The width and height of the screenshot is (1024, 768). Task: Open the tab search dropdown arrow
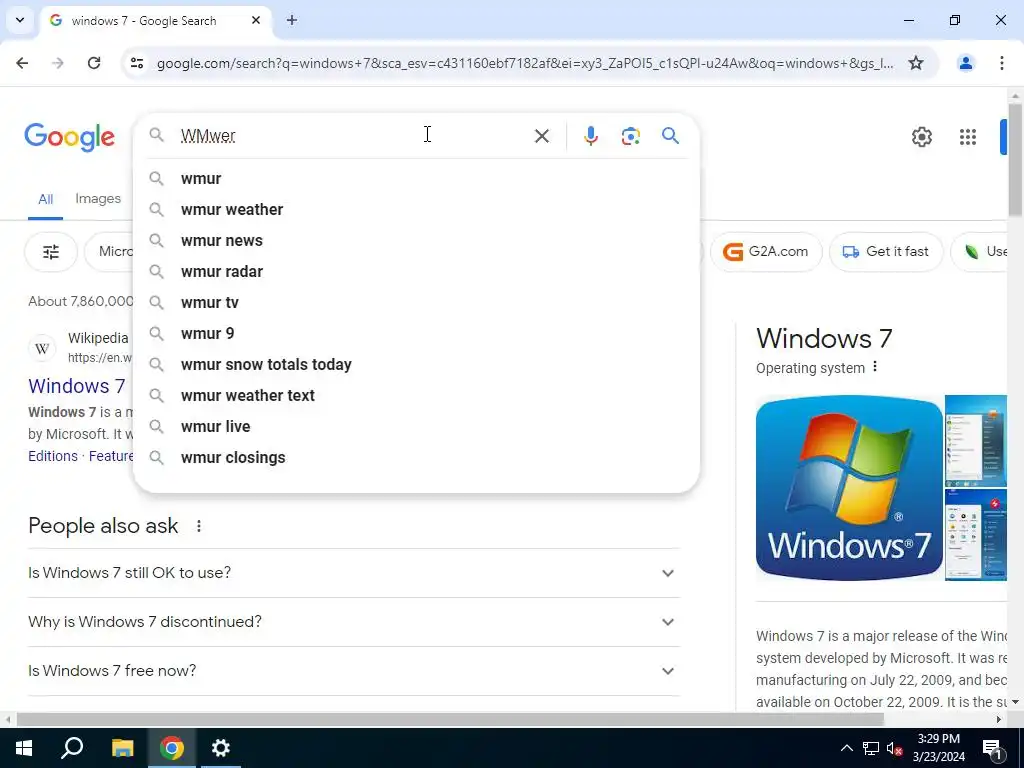[20, 20]
